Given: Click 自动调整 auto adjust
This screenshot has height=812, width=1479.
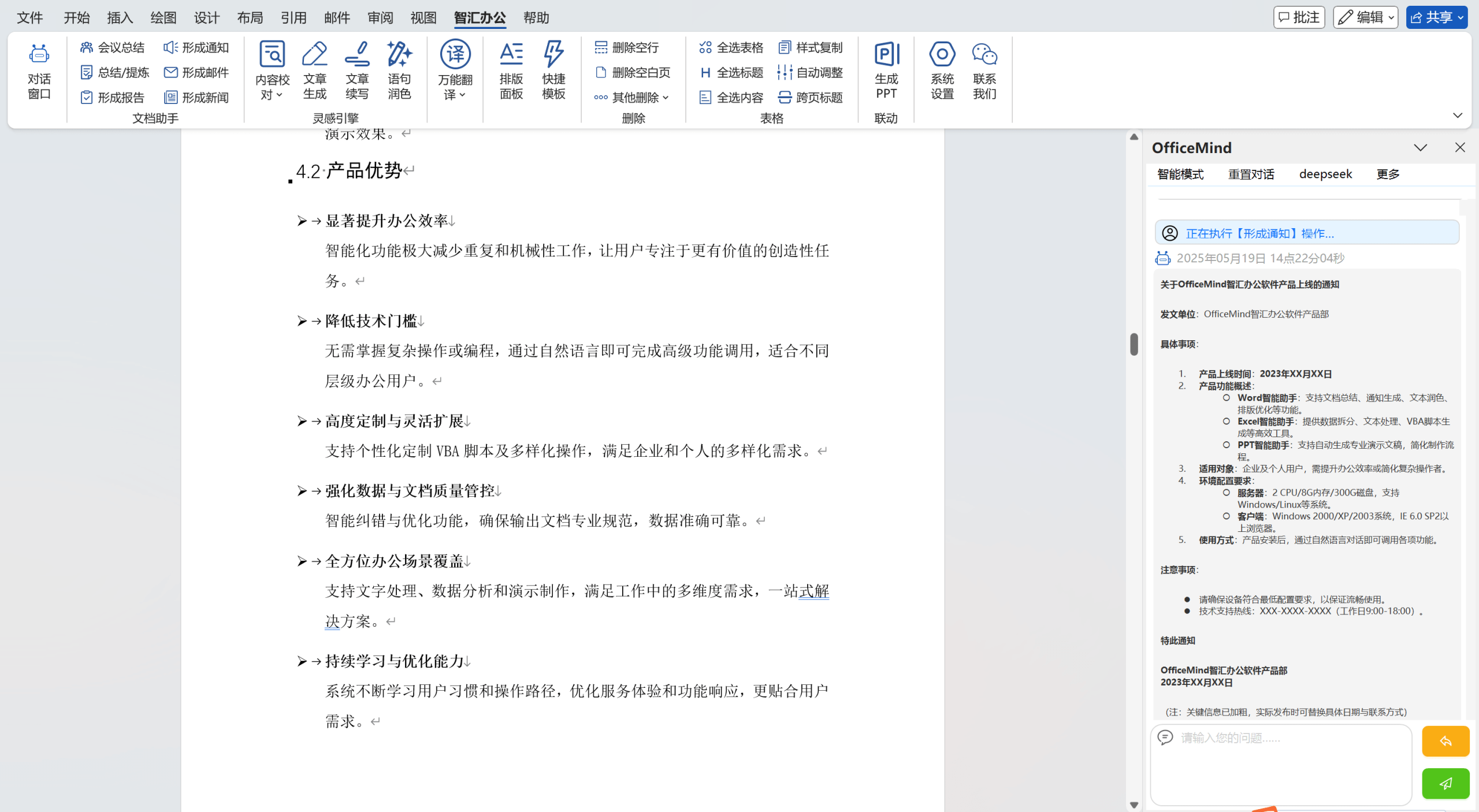Looking at the screenshot, I should click(811, 72).
